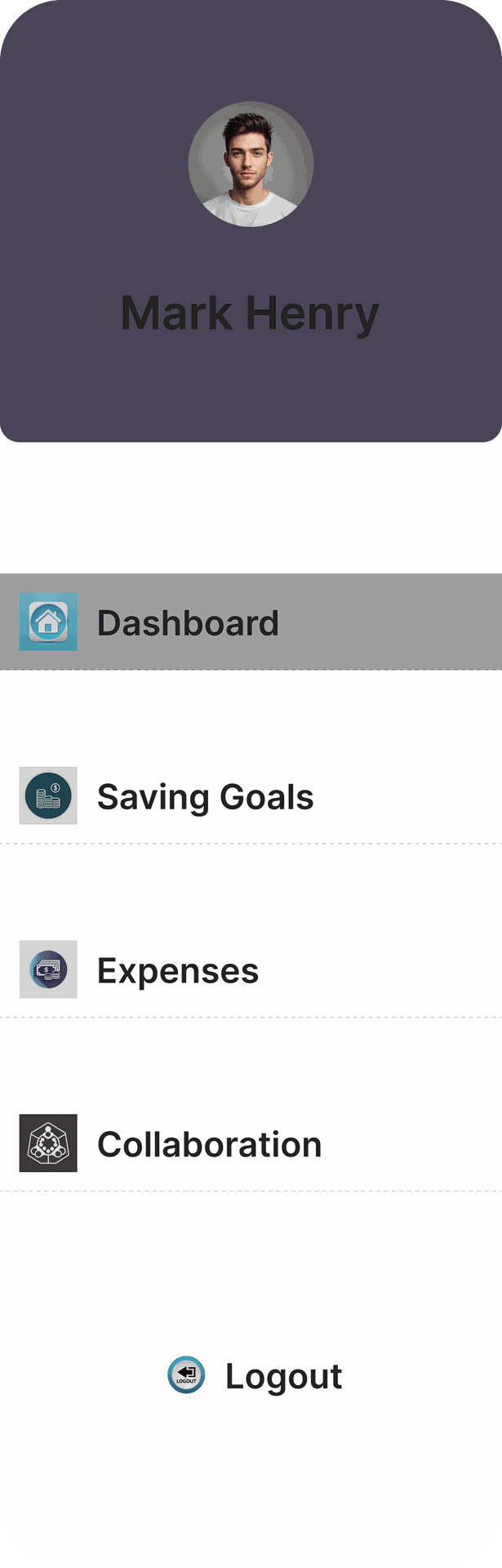Click blank area of the Saving Goals row

[x=408, y=795]
